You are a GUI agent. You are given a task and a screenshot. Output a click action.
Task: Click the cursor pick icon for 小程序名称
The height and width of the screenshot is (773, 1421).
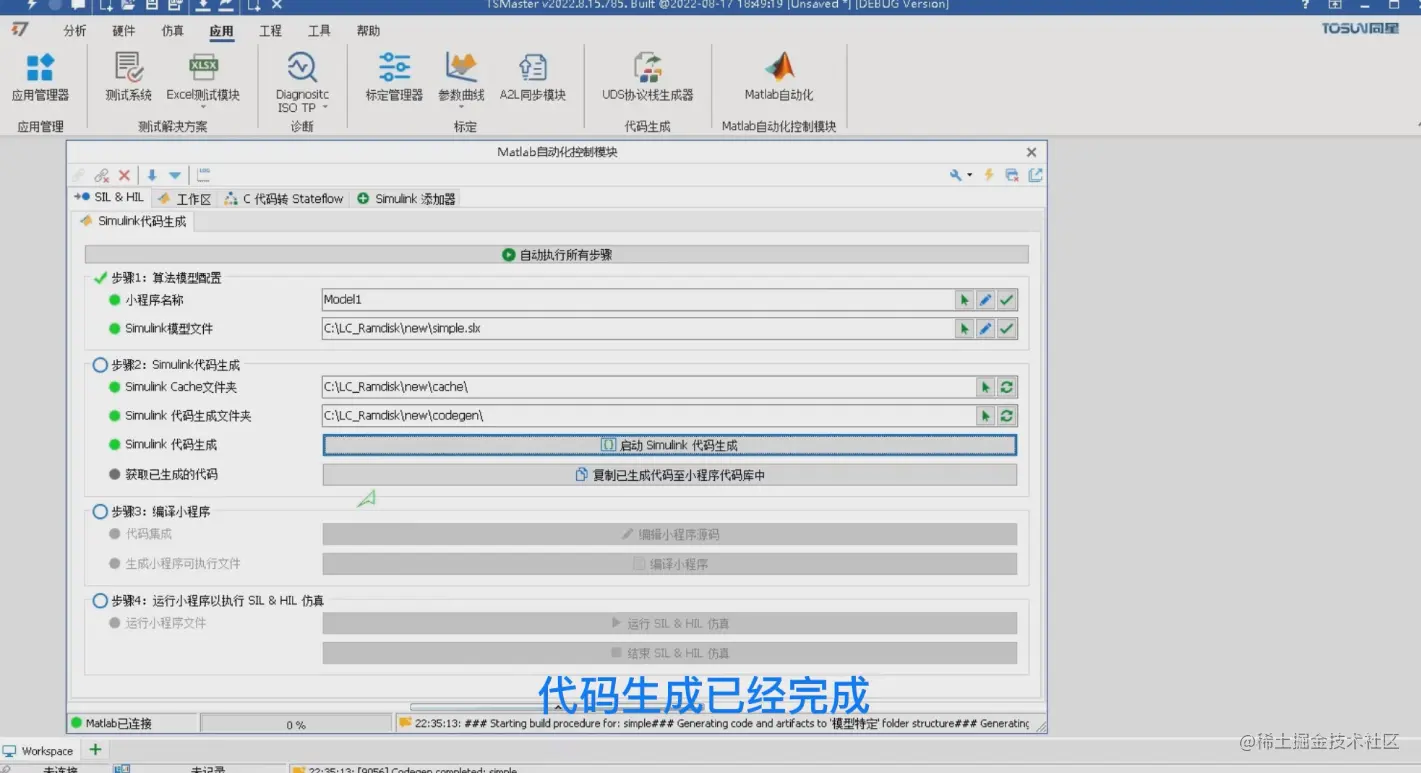[964, 300]
